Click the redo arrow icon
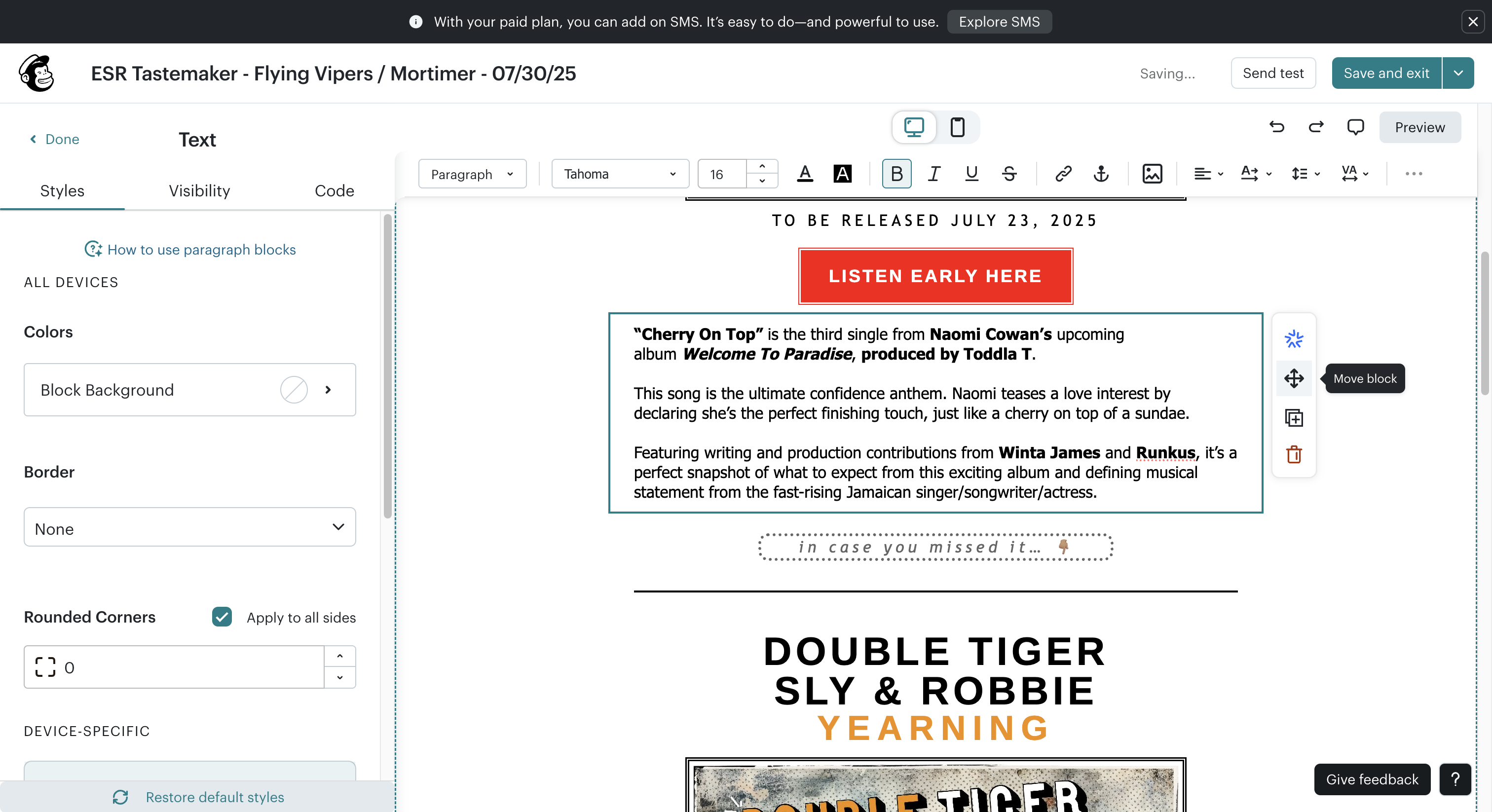Image resolution: width=1492 pixels, height=812 pixels. click(1316, 127)
